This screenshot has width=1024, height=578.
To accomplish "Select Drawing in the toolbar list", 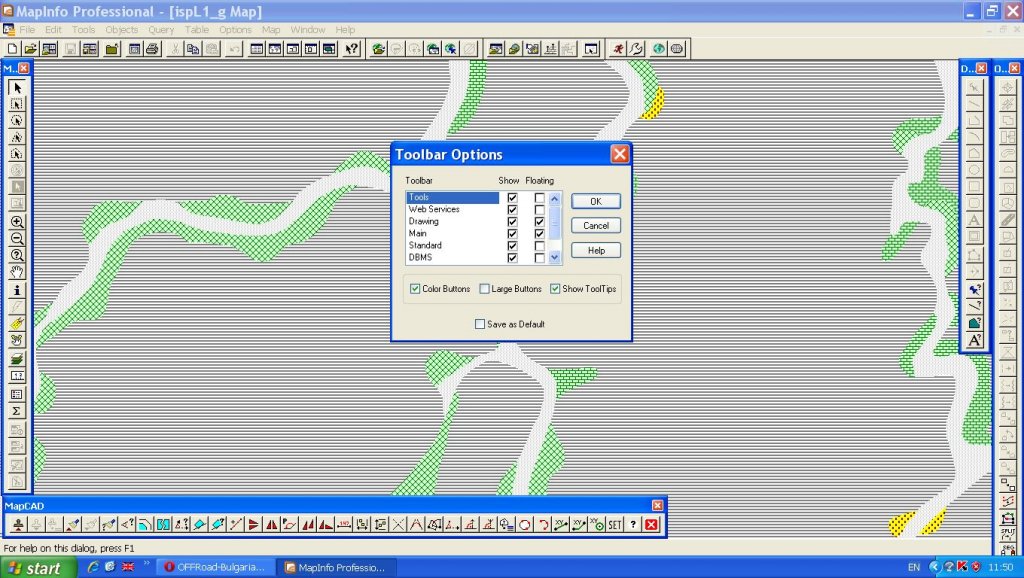I will pyautogui.click(x=424, y=222).
